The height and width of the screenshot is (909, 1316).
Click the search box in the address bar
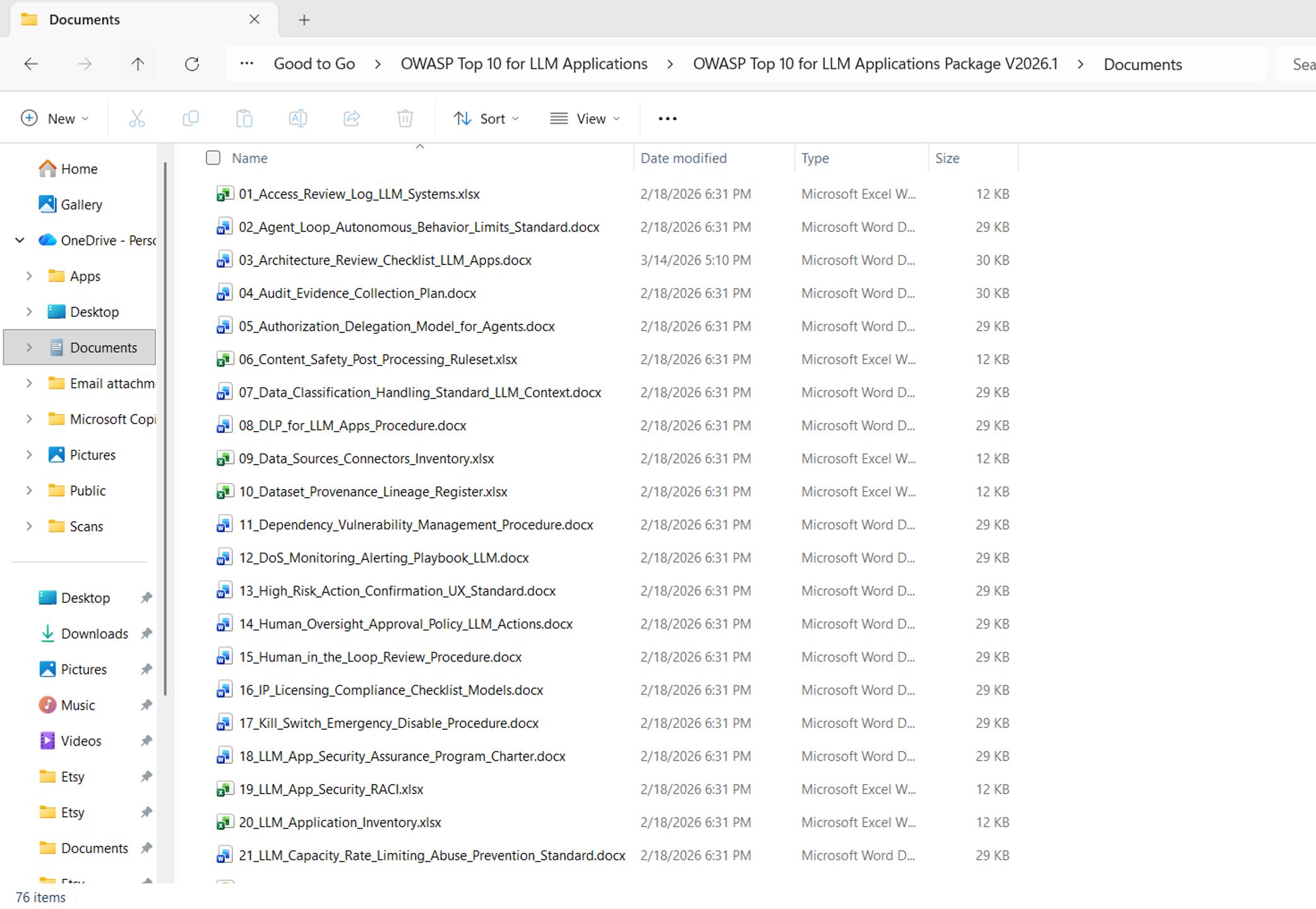pos(1296,64)
